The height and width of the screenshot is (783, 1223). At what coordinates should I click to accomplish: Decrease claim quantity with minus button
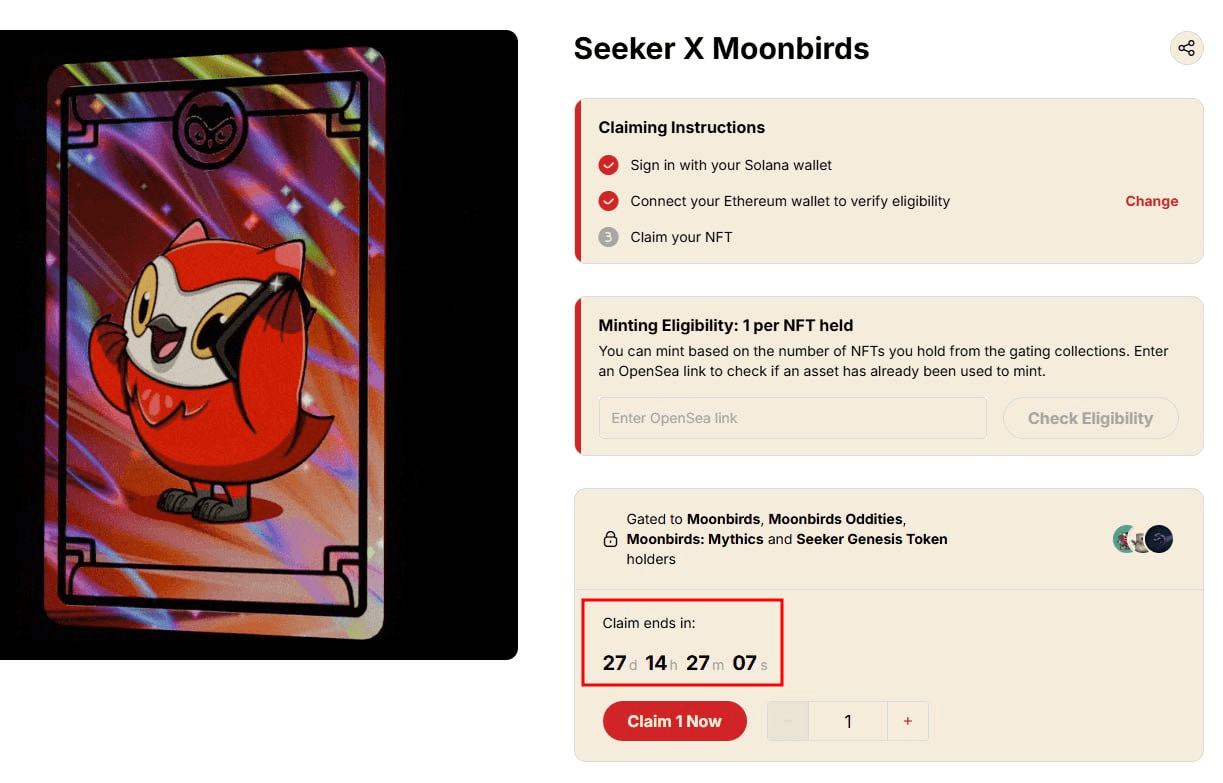[788, 721]
